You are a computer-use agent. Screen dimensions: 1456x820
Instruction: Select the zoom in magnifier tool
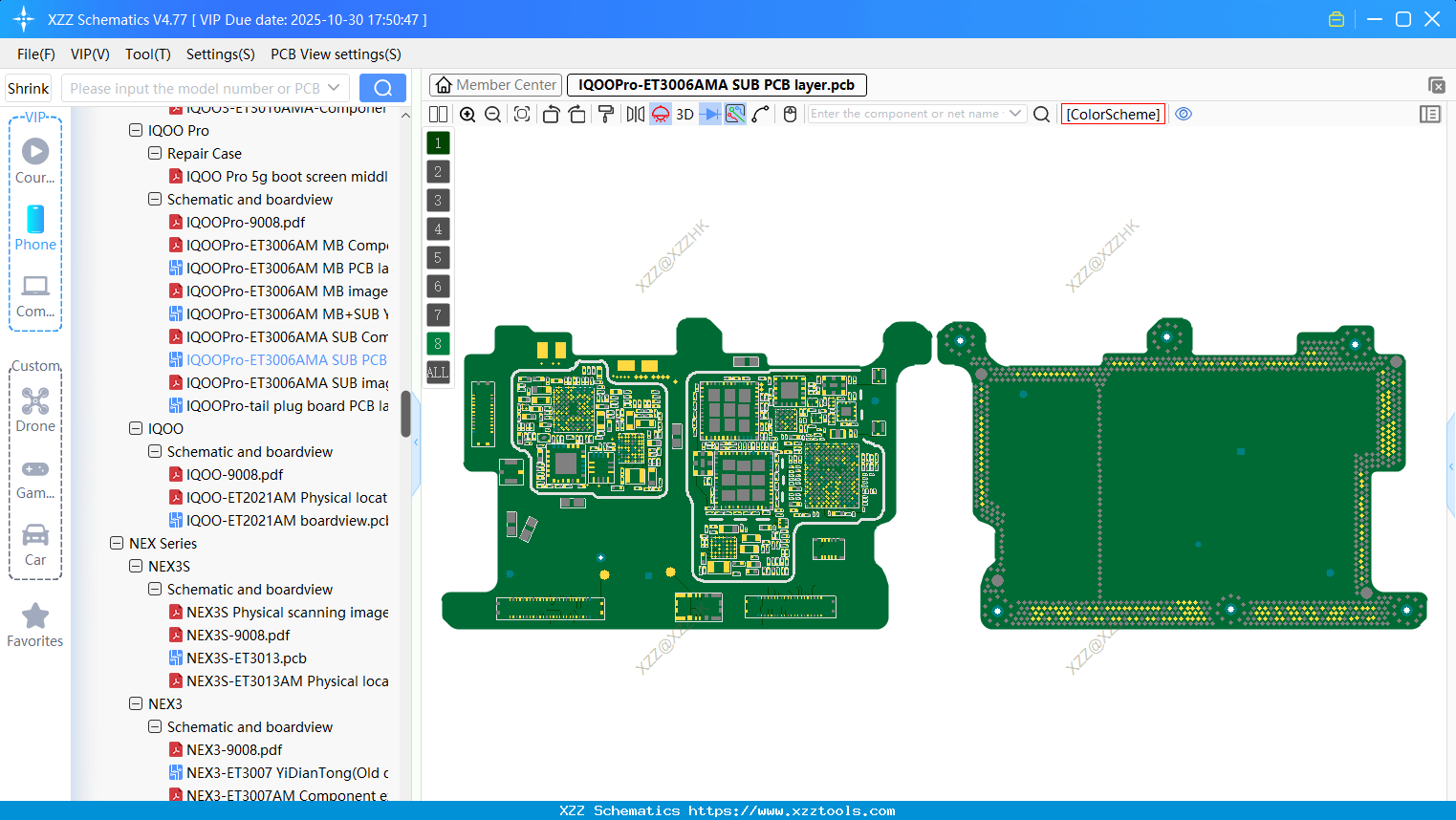click(467, 114)
